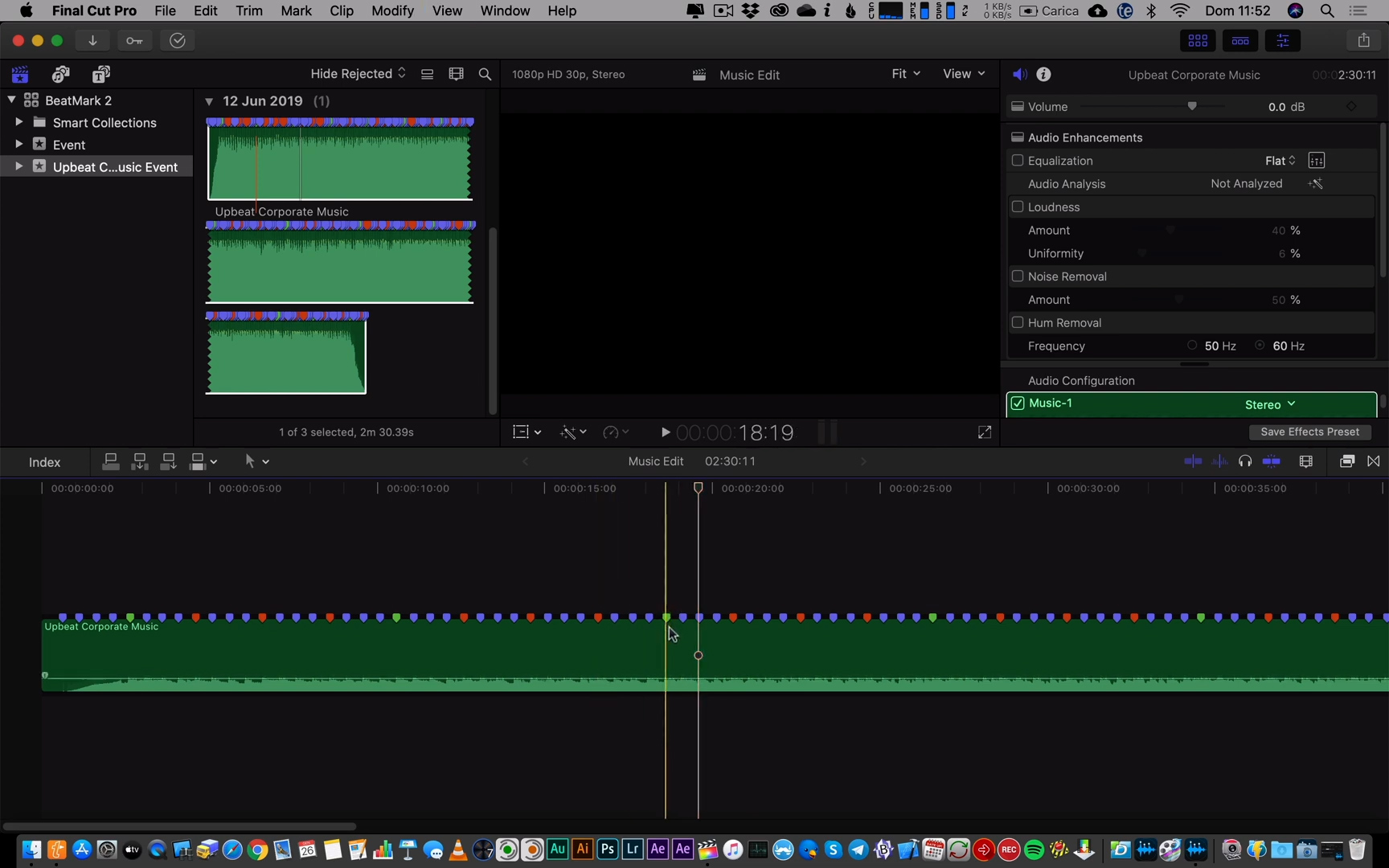The width and height of the screenshot is (1389, 868).
Task: Open Spotify from the Dock
Action: [x=1035, y=850]
